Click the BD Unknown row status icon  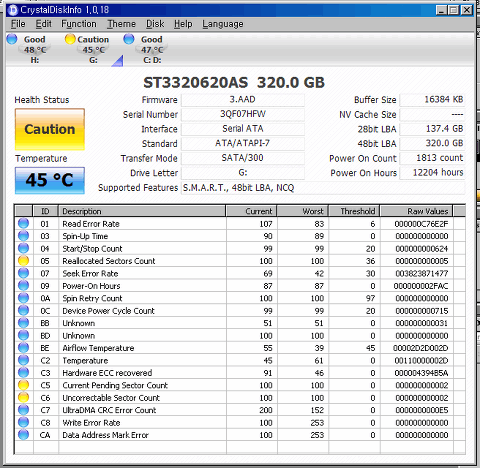tap(23, 335)
